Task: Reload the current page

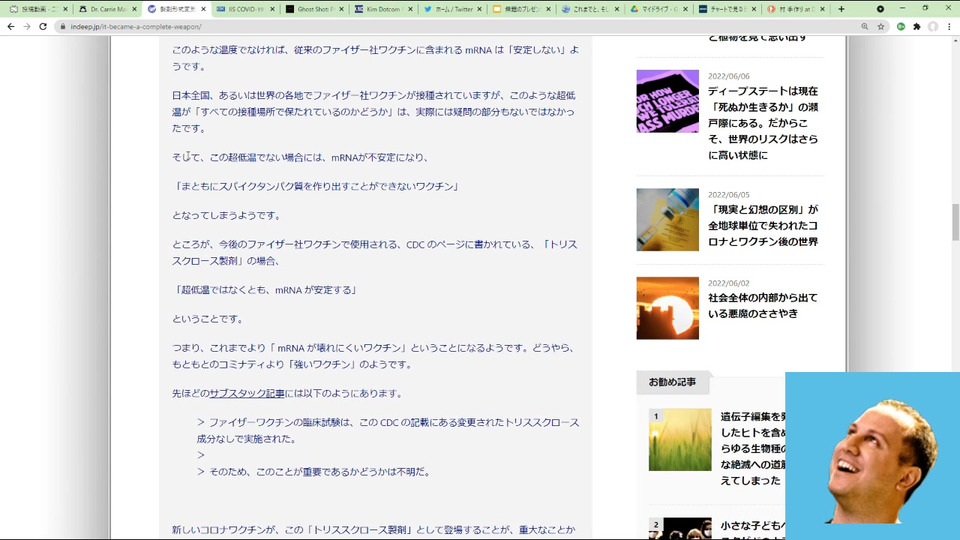Action: [x=43, y=27]
